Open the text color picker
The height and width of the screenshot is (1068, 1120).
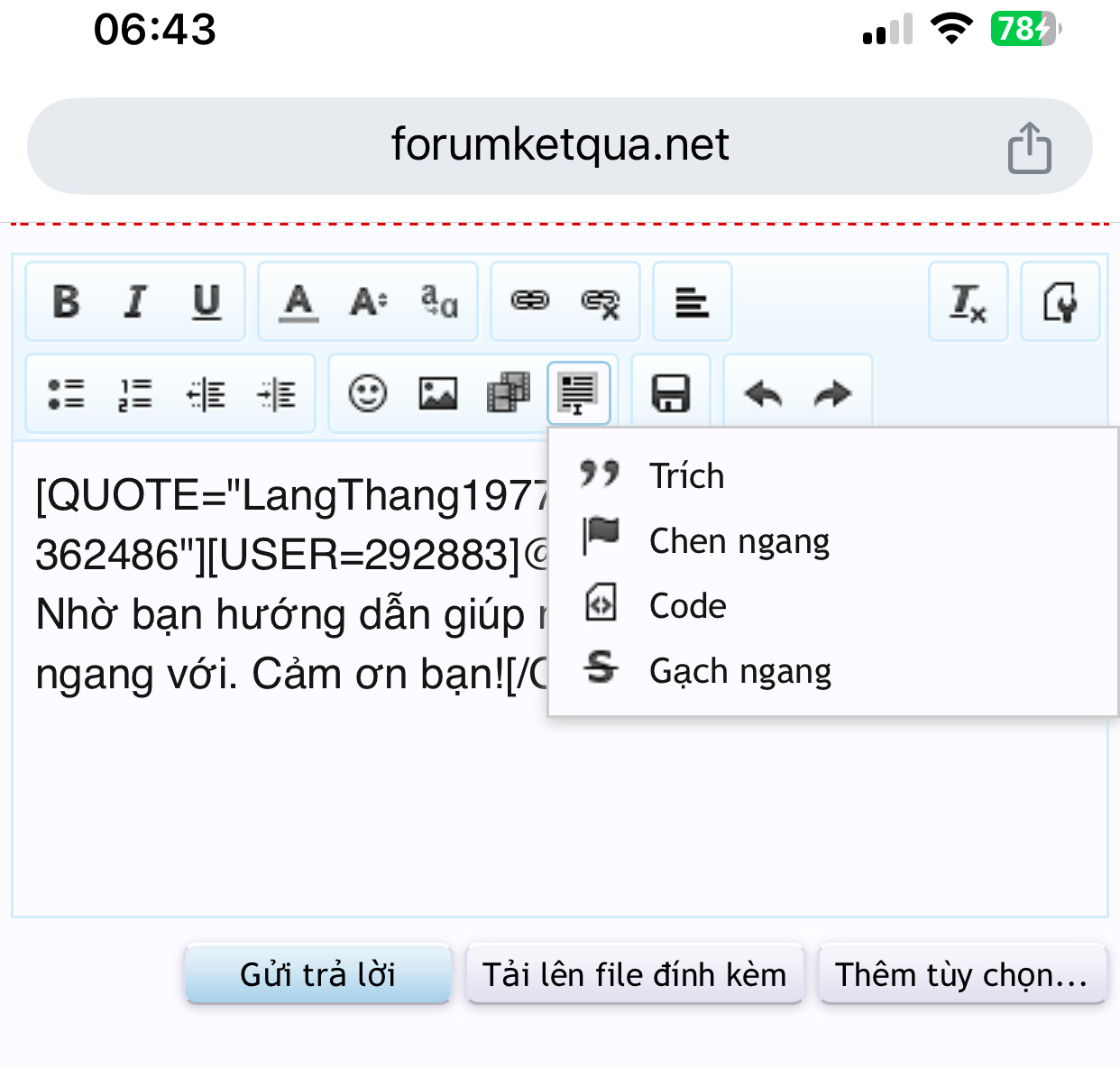click(x=298, y=301)
